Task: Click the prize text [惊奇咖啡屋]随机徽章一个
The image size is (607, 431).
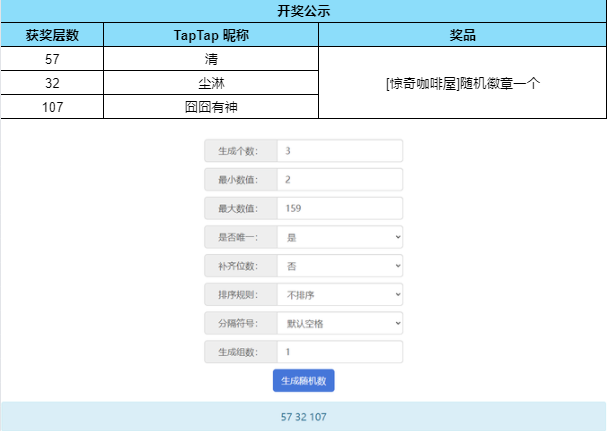Action: click(x=462, y=83)
